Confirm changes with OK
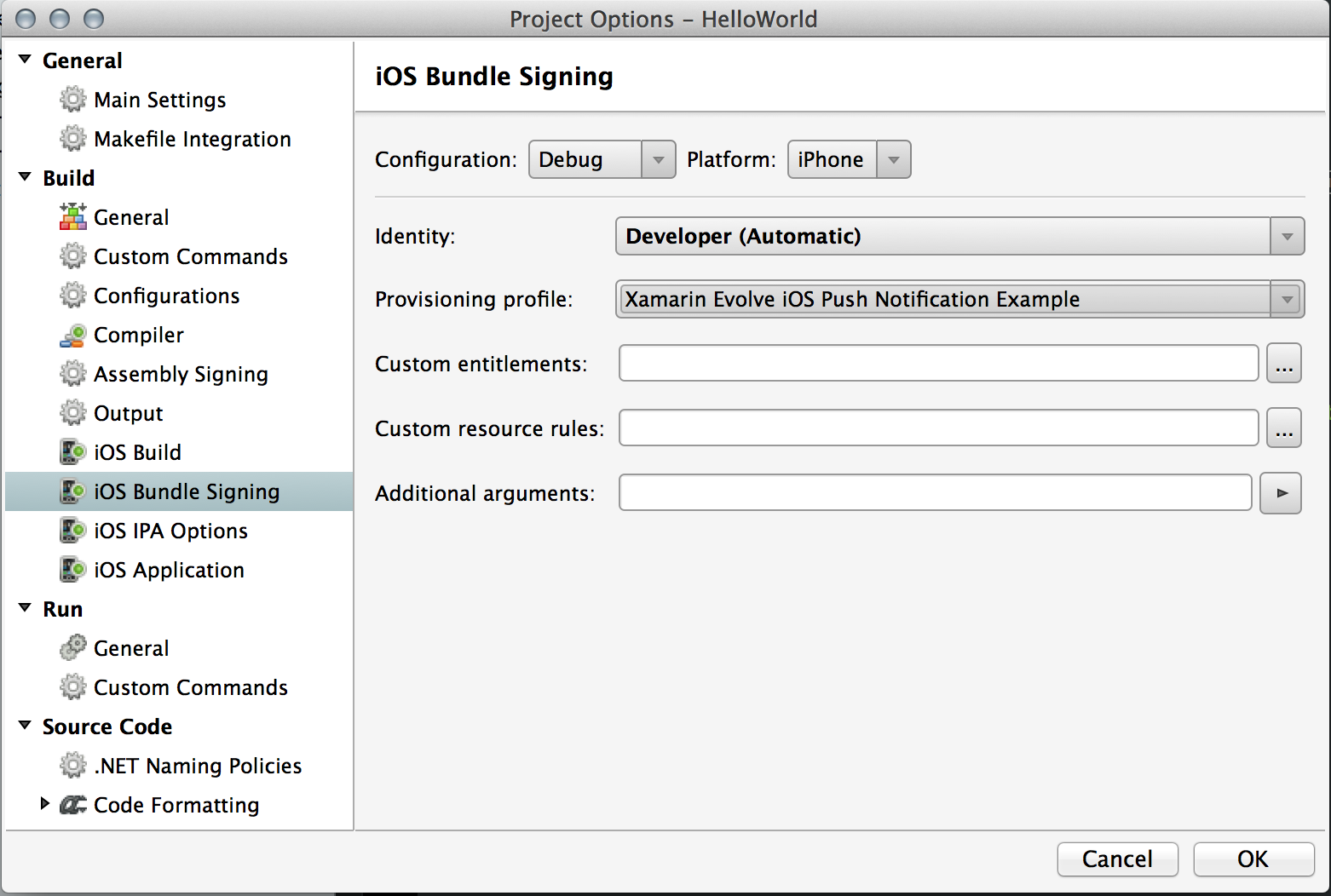Image resolution: width=1331 pixels, height=896 pixels. [1253, 859]
